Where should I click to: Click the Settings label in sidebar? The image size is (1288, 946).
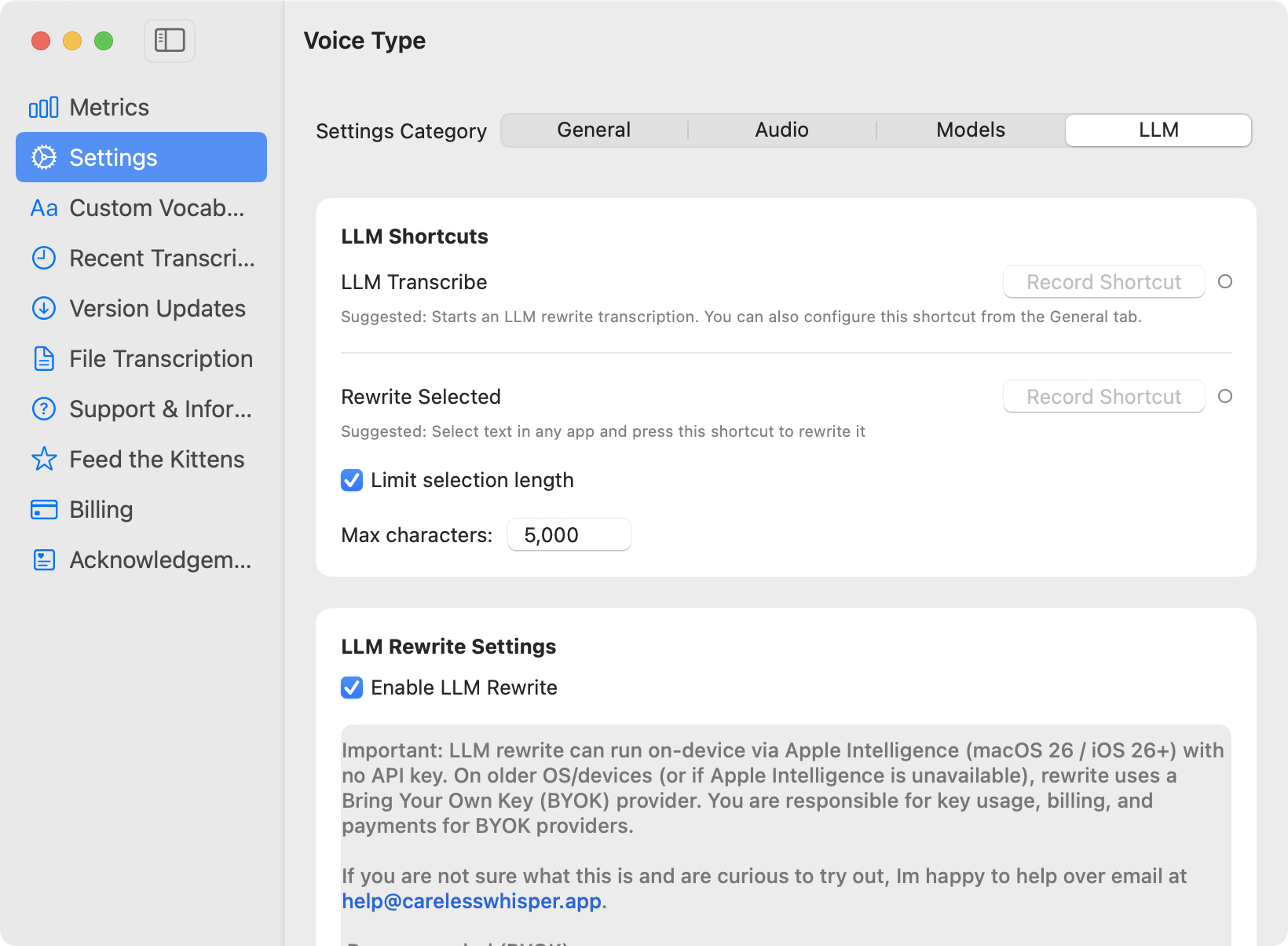(x=113, y=157)
